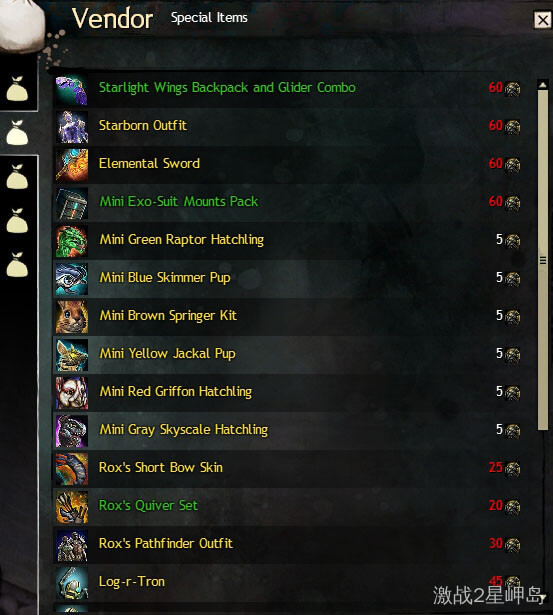Click the Starborn Outfit item icon

pyautogui.click(x=72, y=127)
